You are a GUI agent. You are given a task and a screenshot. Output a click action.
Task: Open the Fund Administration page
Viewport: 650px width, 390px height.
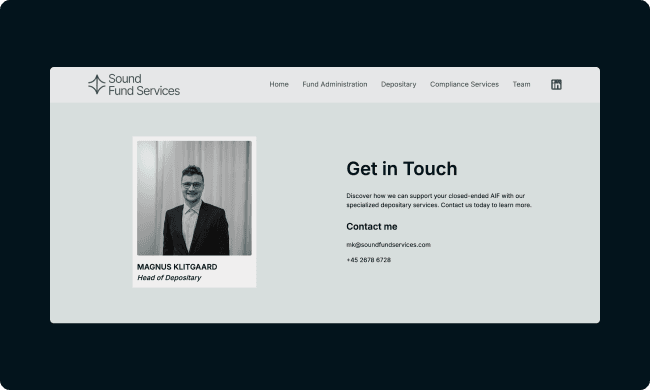click(335, 84)
